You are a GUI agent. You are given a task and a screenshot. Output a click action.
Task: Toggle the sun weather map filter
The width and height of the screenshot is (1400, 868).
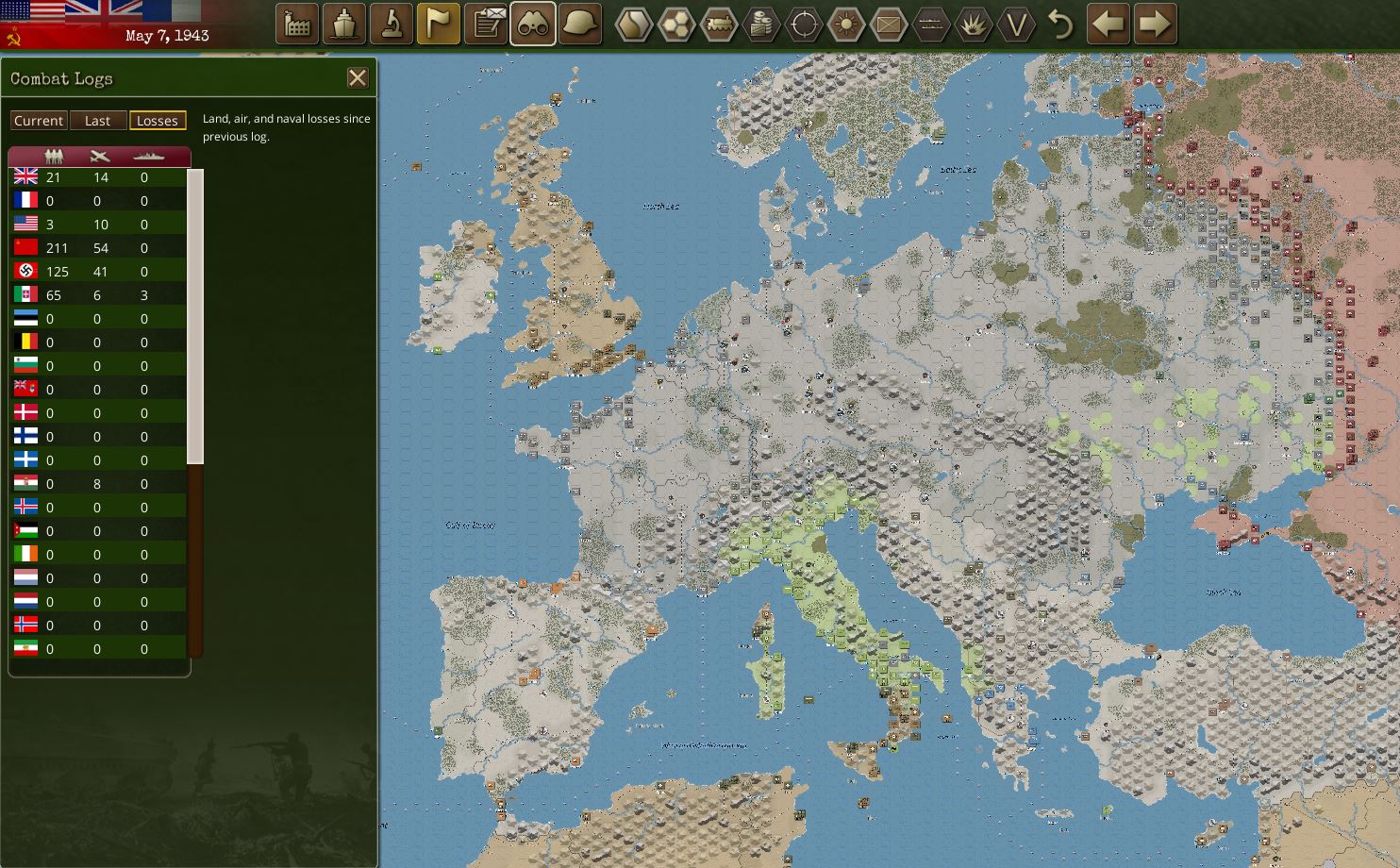point(846,25)
